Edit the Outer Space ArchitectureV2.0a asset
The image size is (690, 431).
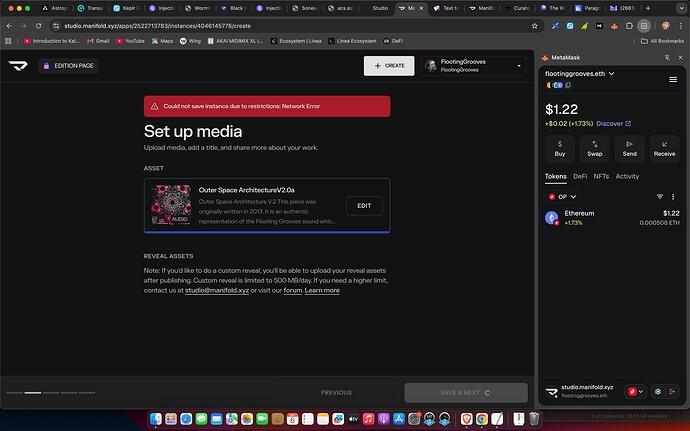pyautogui.click(x=364, y=206)
